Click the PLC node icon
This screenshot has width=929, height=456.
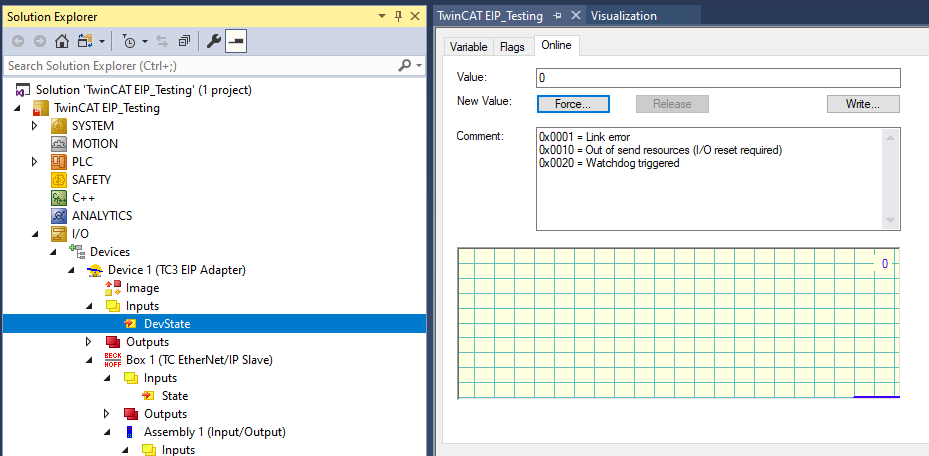[59, 162]
